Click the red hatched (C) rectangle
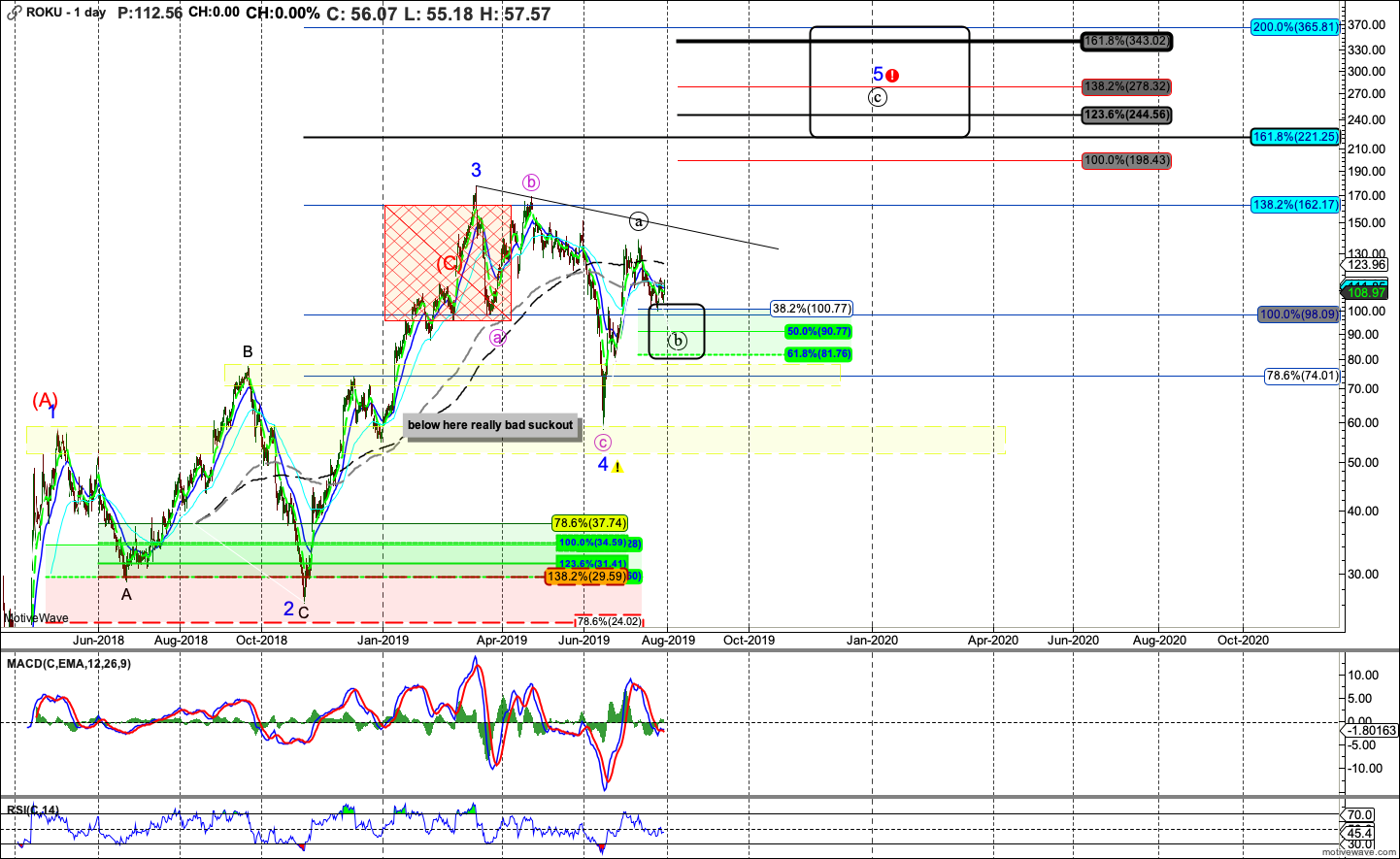Viewport: 1400px width, 859px height. click(x=448, y=263)
